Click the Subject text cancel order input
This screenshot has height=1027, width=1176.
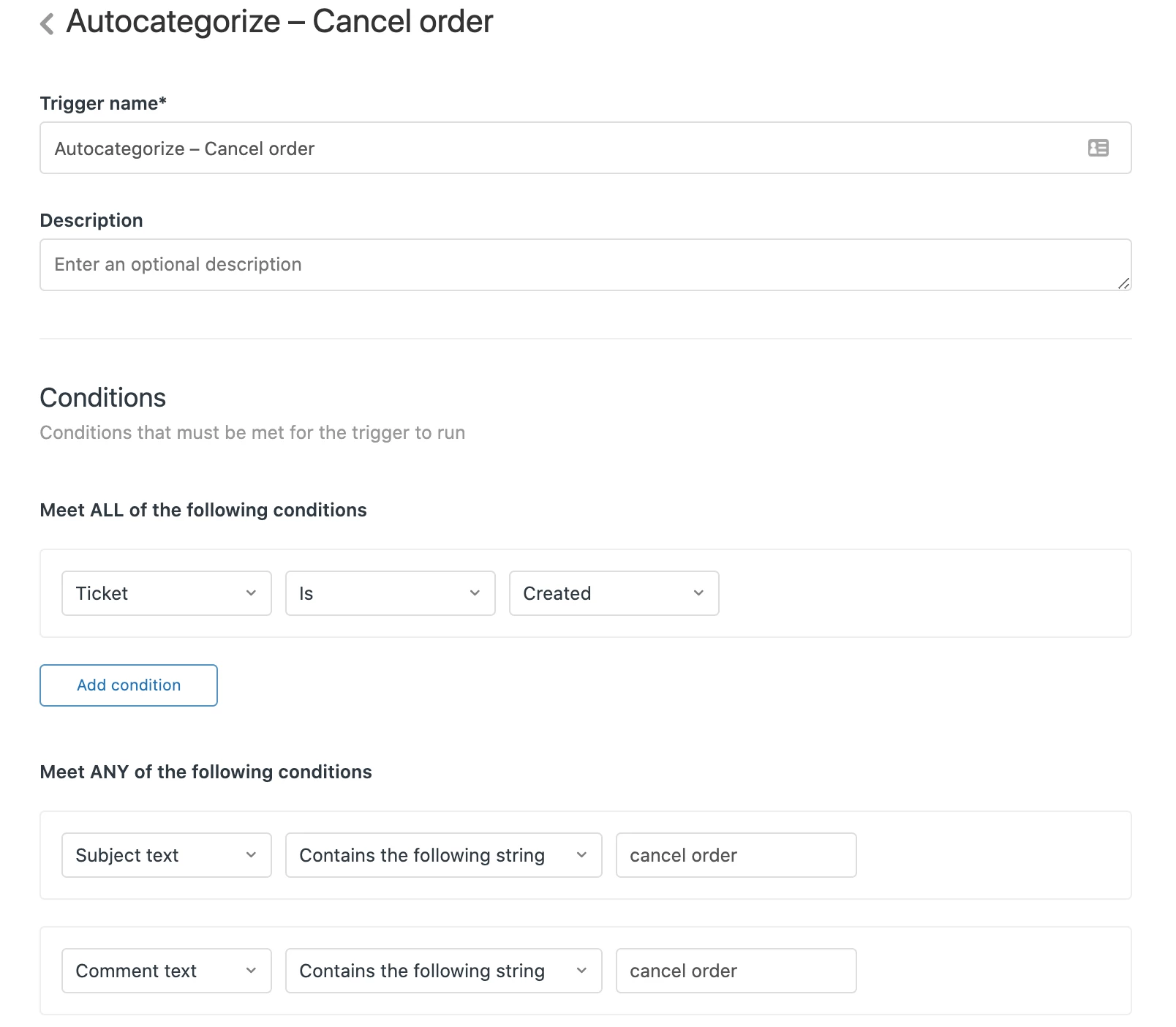click(x=736, y=855)
